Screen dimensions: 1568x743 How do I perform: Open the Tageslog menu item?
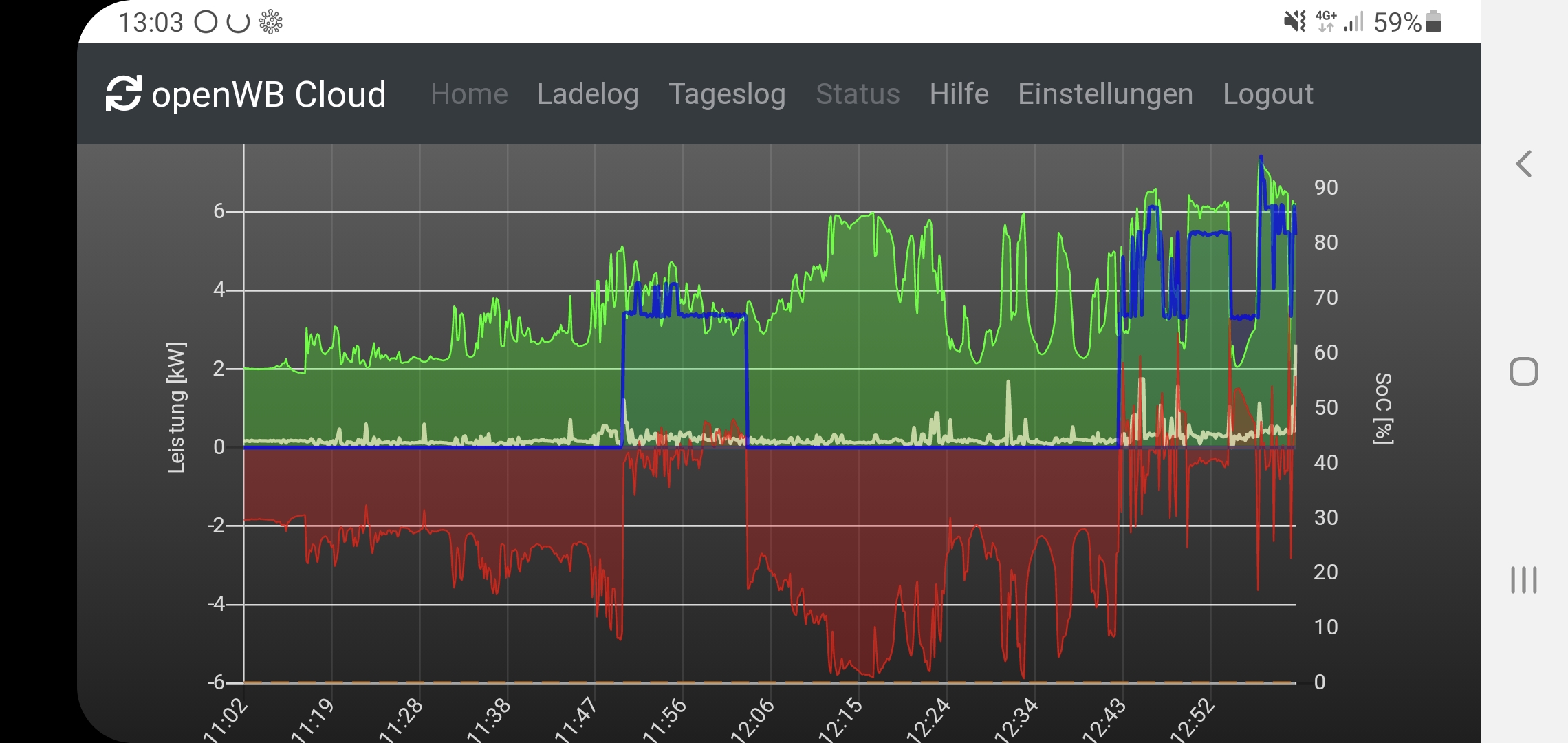point(727,94)
